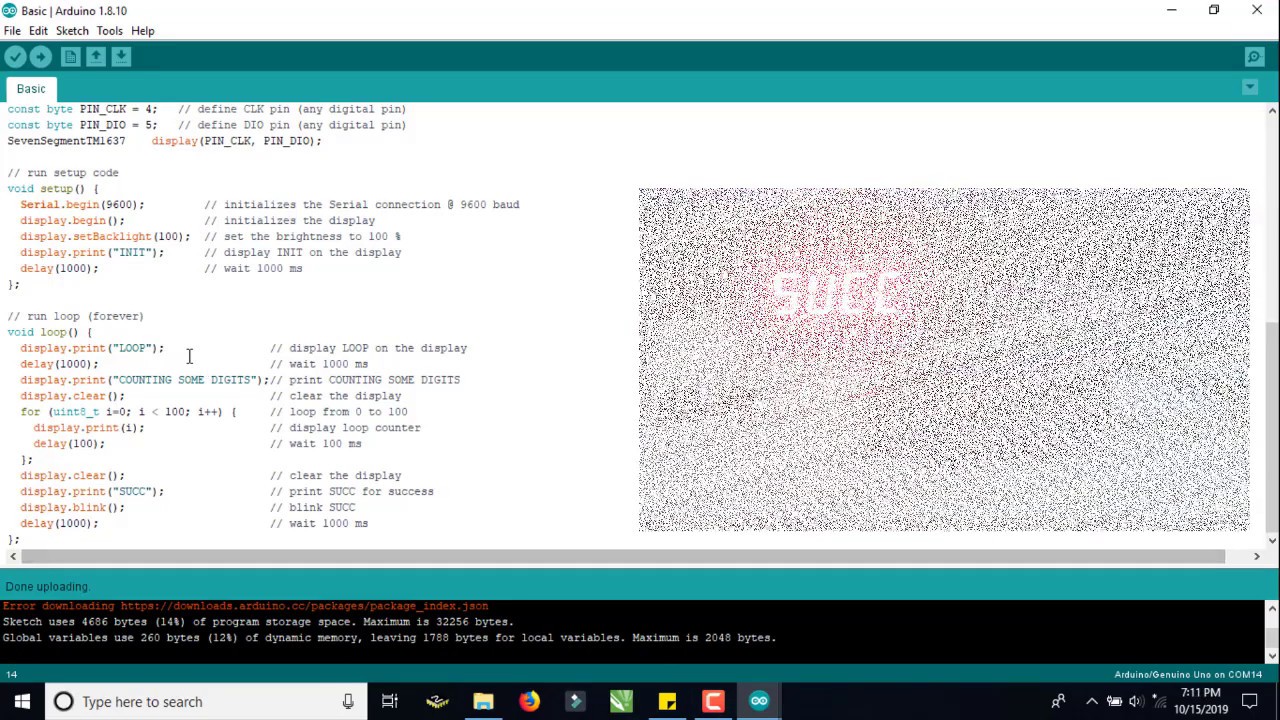The image size is (1280, 720).
Task: Click display.print("COUNTING SOME DIGITS"); line
Action: coord(144,380)
